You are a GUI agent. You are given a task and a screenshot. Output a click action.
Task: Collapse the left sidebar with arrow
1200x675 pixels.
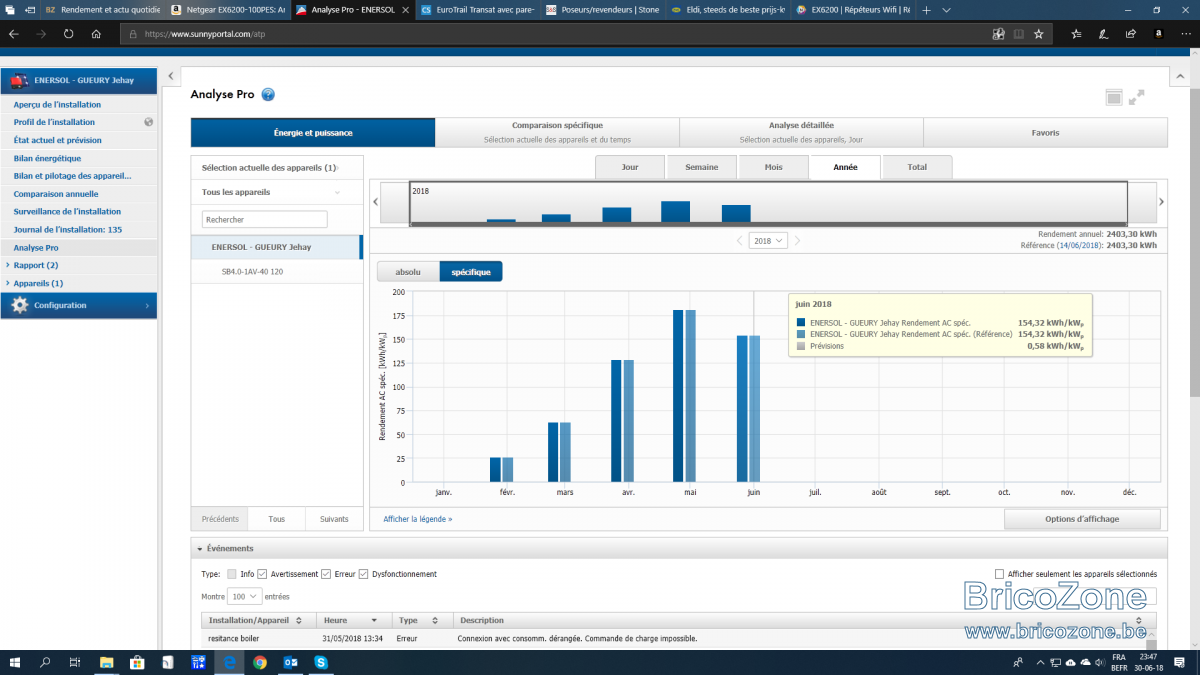[171, 76]
